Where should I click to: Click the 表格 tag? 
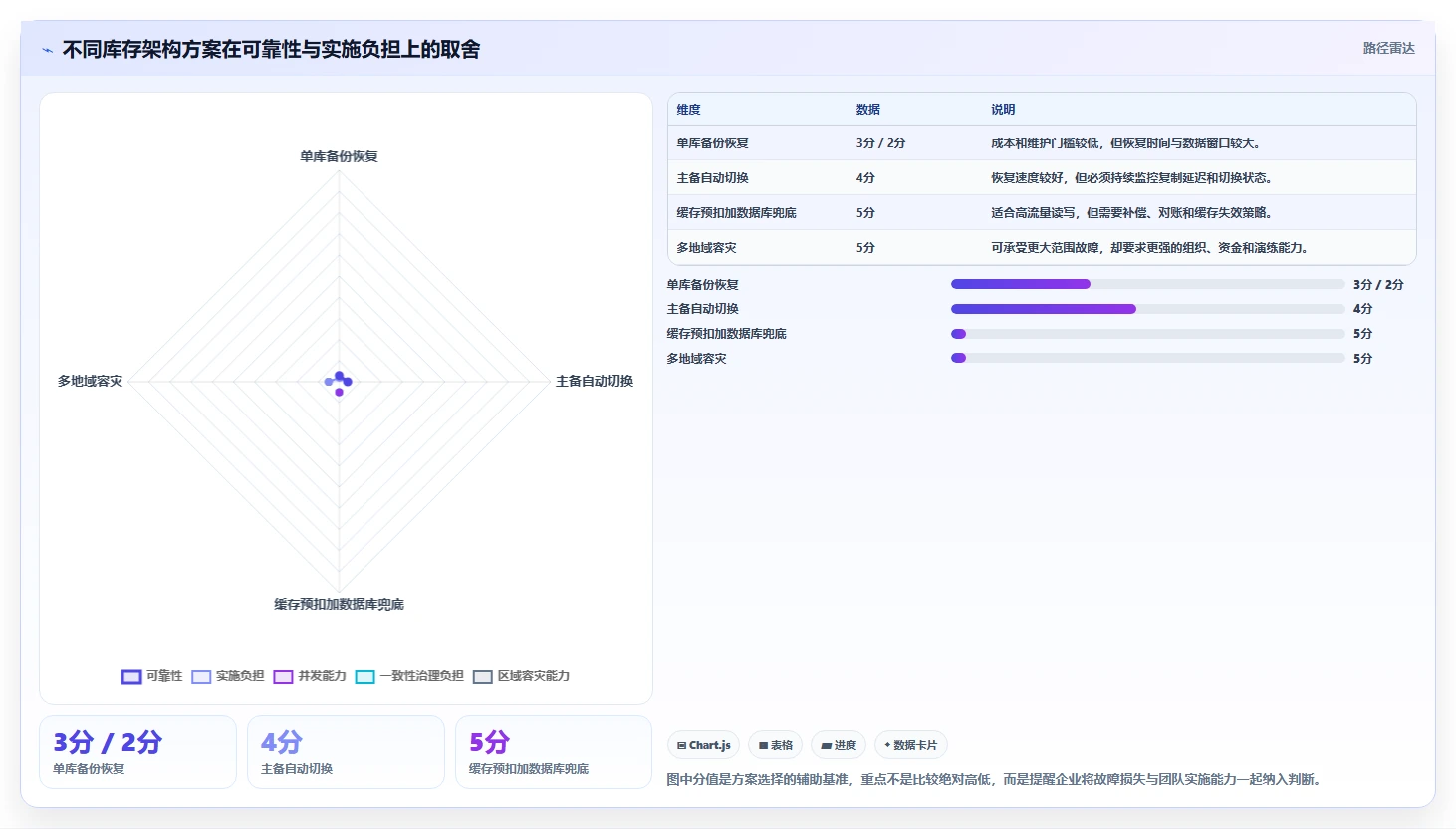775,745
